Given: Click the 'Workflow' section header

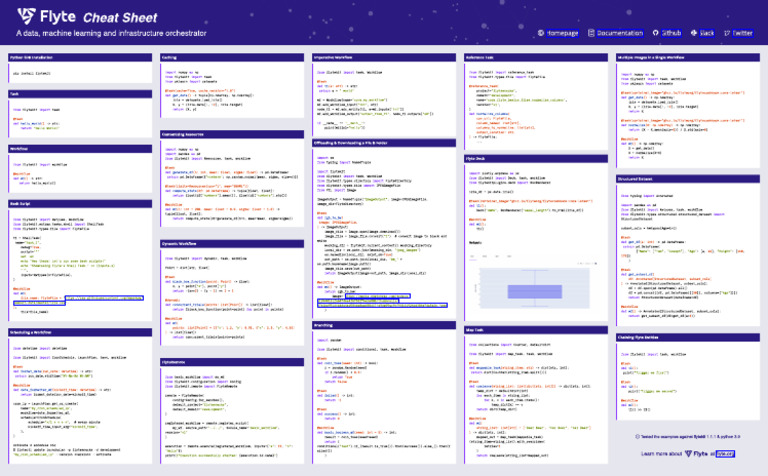Looking at the screenshot, I should click(x=80, y=148).
